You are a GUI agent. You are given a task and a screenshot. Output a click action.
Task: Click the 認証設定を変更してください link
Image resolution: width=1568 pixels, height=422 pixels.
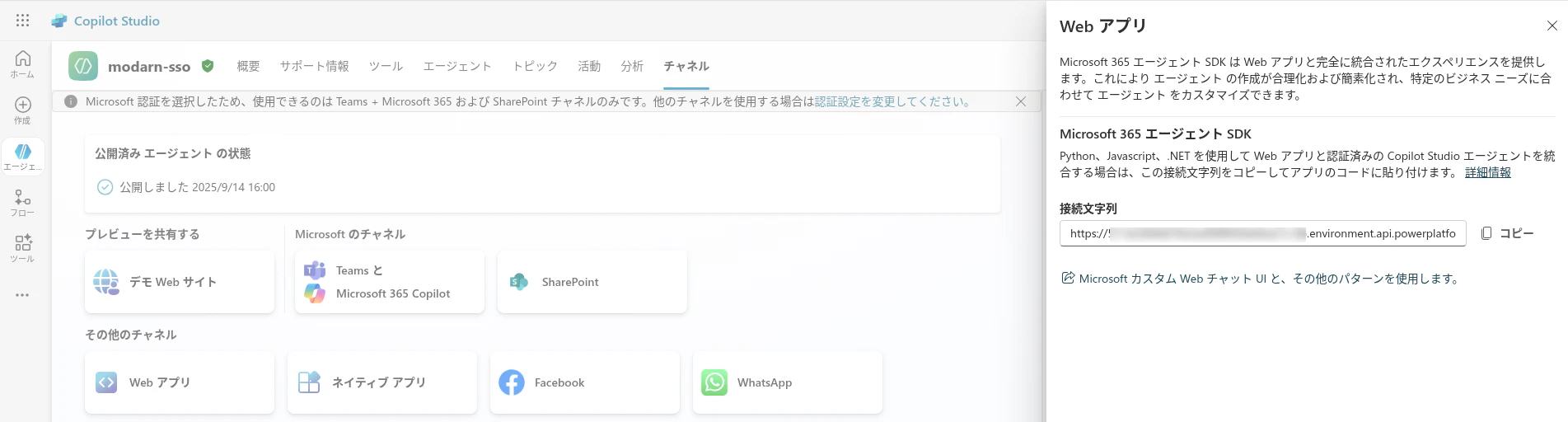click(x=893, y=101)
